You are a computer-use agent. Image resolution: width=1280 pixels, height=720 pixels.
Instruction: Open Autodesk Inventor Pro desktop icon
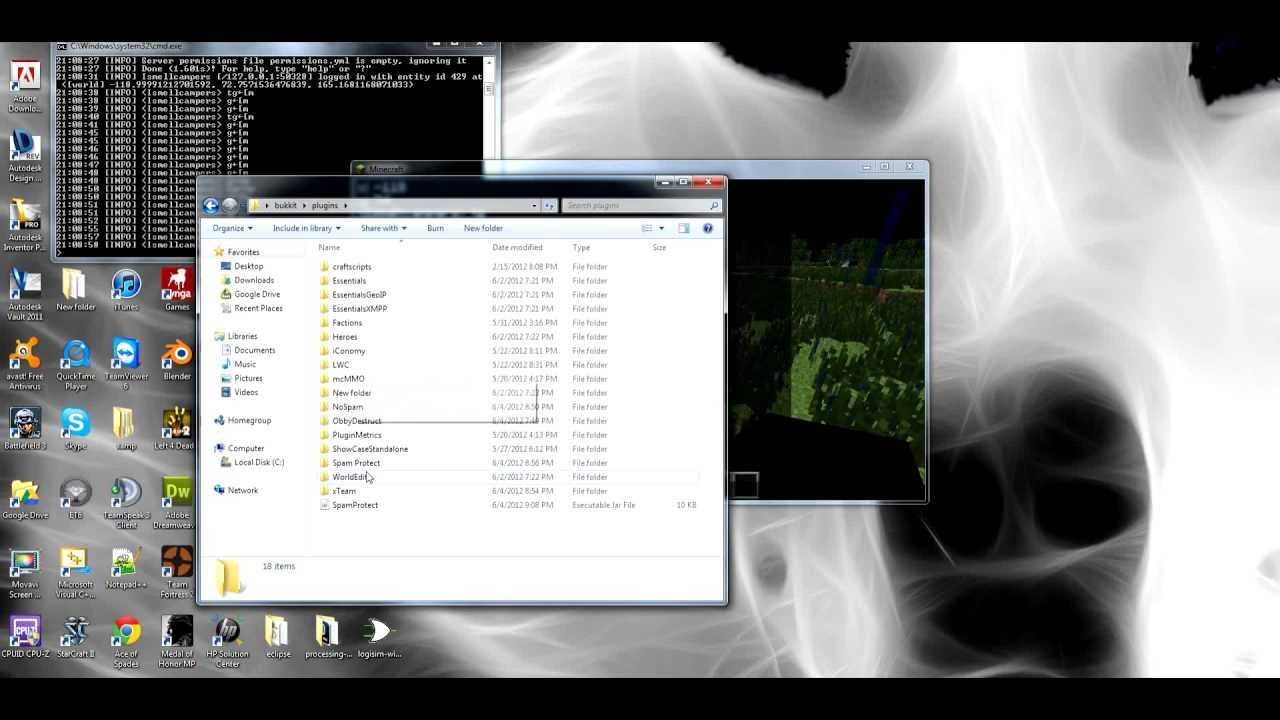25,225
